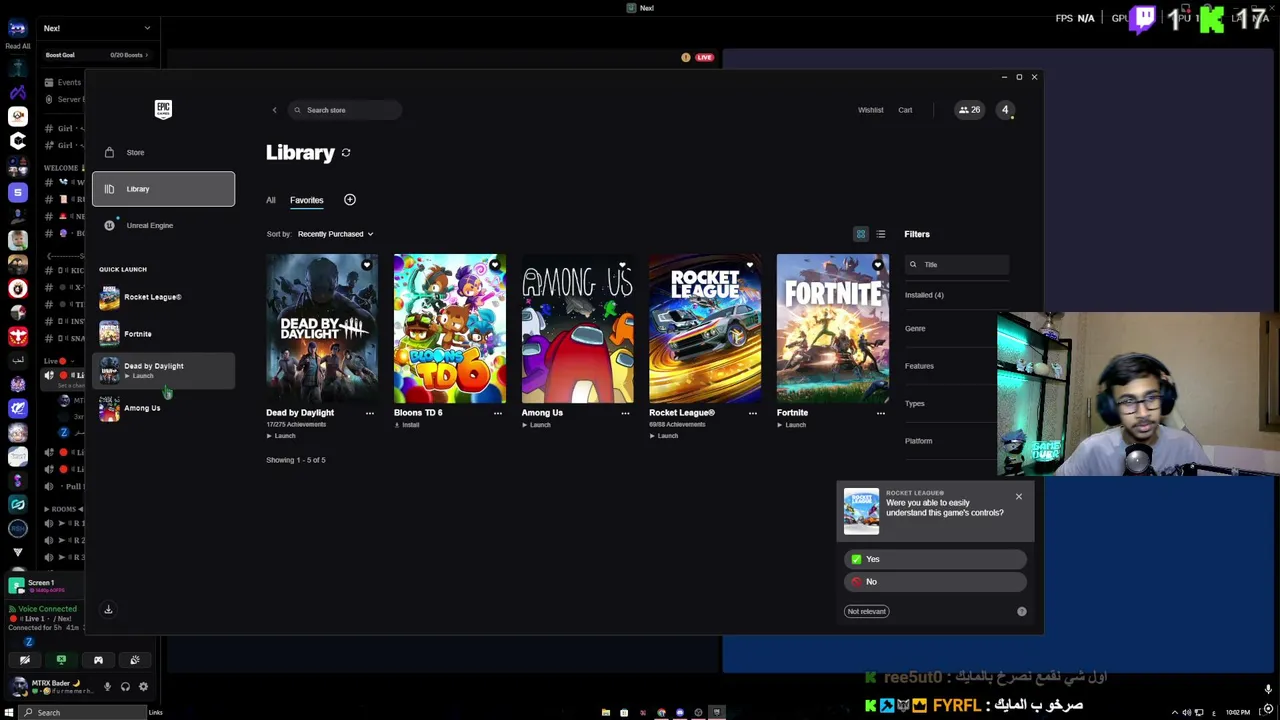Image resolution: width=1280 pixels, height=720 pixels.
Task: Unfavorite Rocket League heart icon
Action: pos(750,265)
